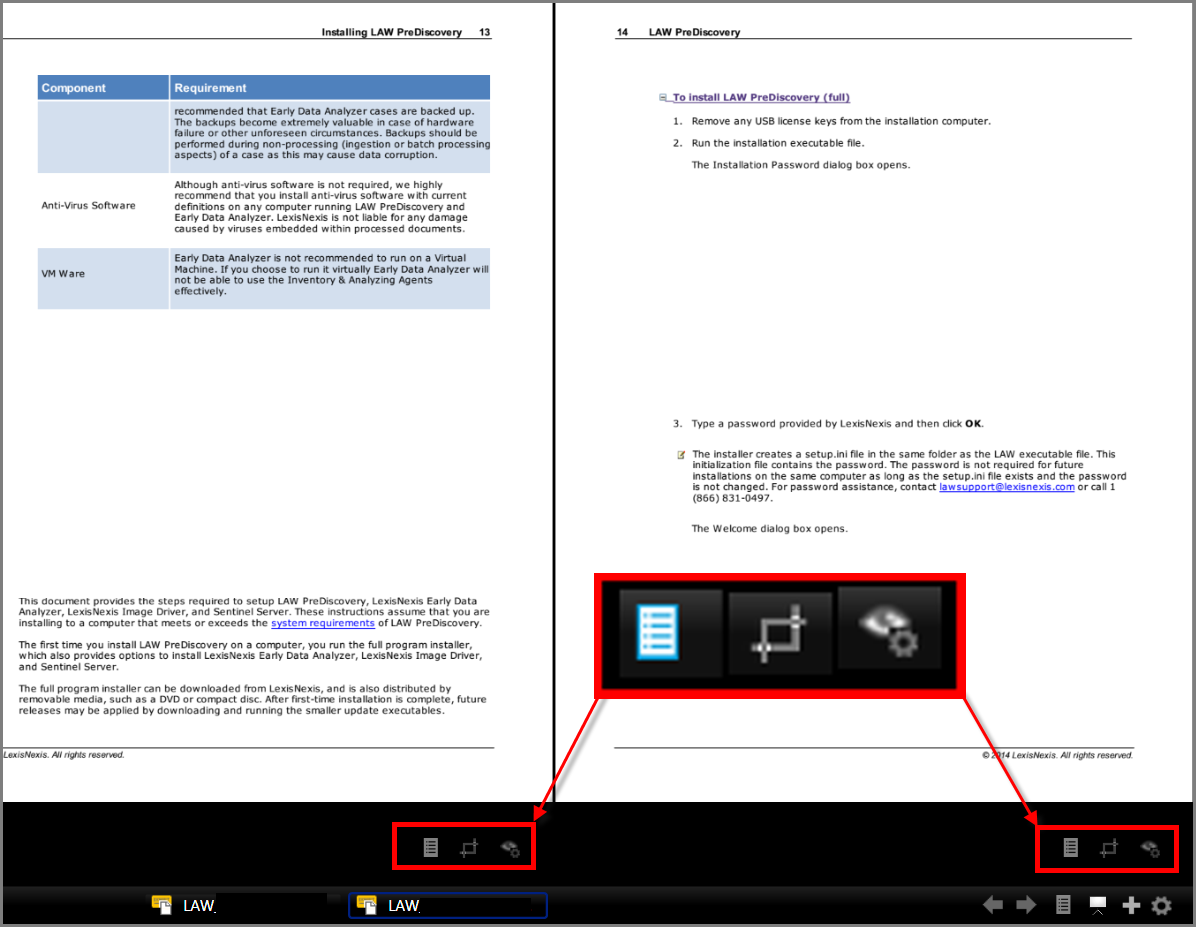Open view settings eye-gear icon in right pane

1149,848
